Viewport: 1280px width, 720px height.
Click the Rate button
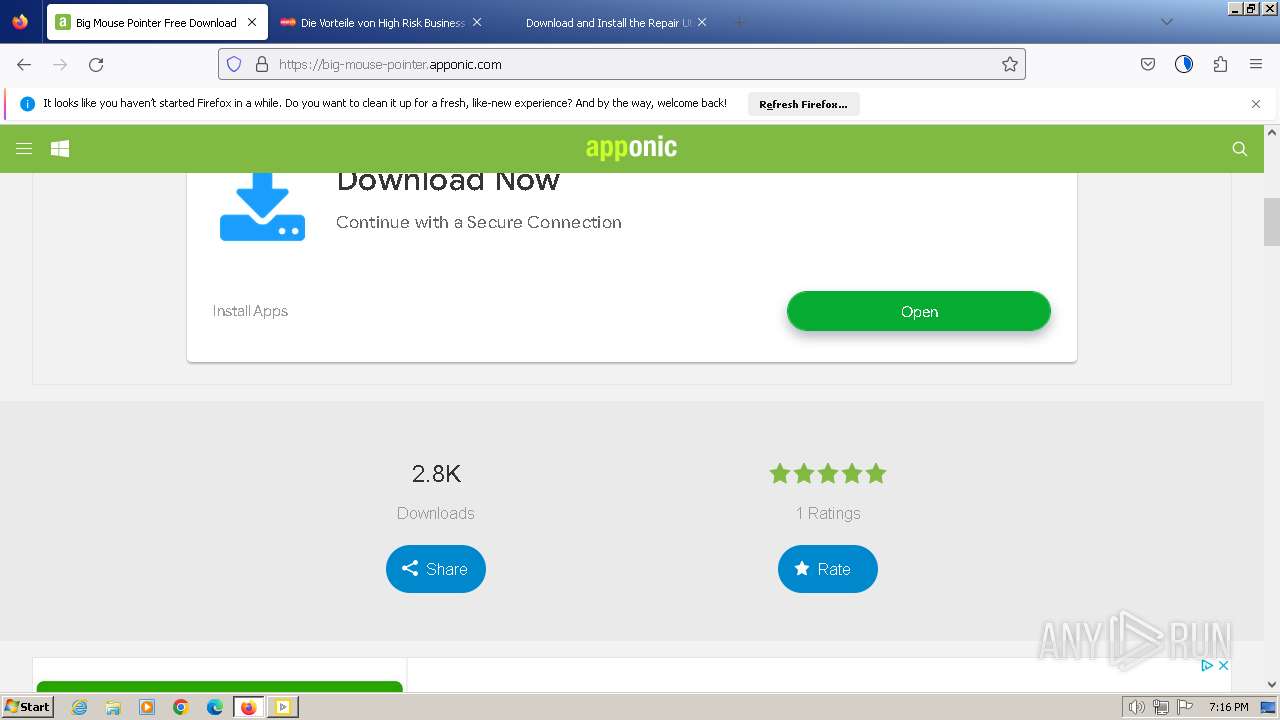click(x=828, y=569)
